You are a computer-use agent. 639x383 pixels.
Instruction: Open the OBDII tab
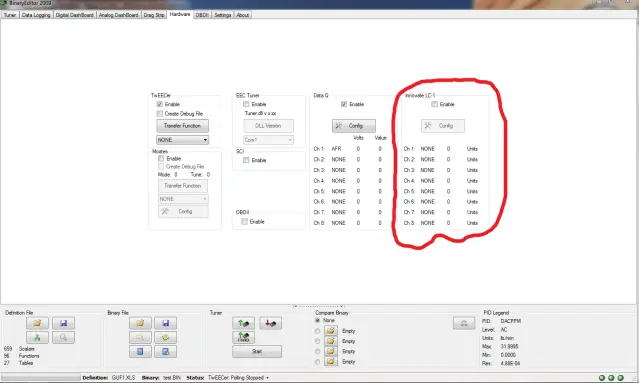(202, 15)
